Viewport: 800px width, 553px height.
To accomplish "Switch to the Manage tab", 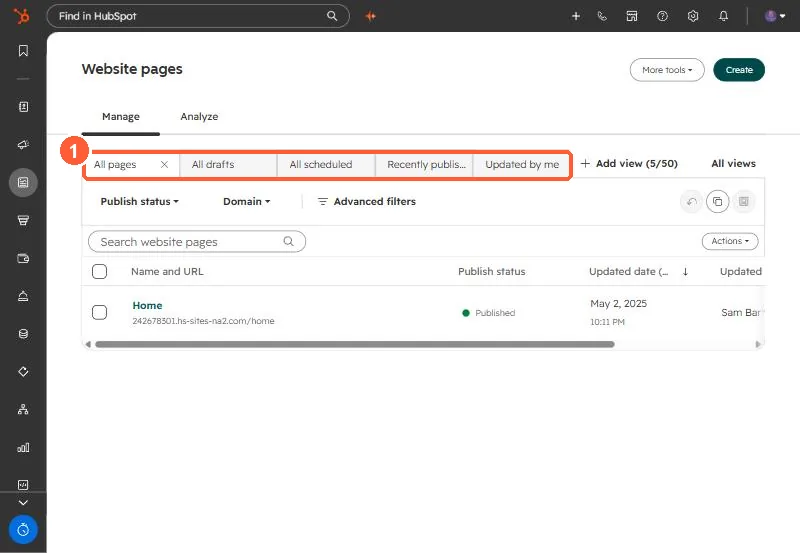I will click(121, 116).
